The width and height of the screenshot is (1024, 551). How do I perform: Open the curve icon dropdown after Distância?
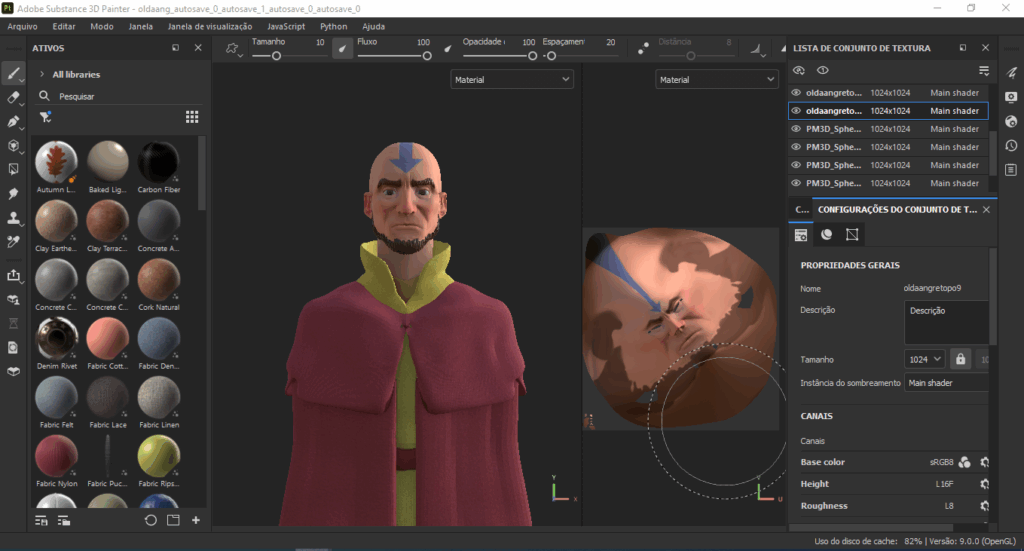click(x=757, y=49)
